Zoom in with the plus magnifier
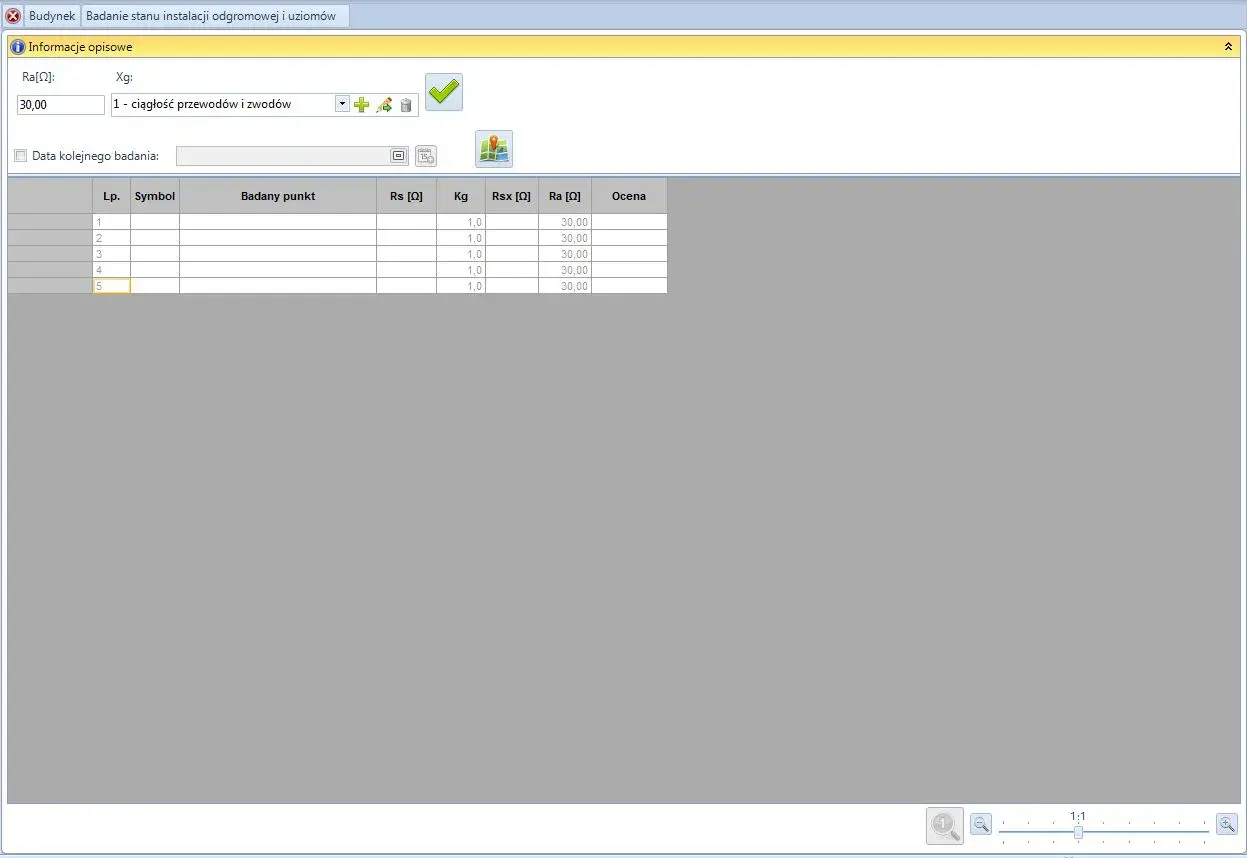This screenshot has width=1247, height=858. tap(1227, 824)
